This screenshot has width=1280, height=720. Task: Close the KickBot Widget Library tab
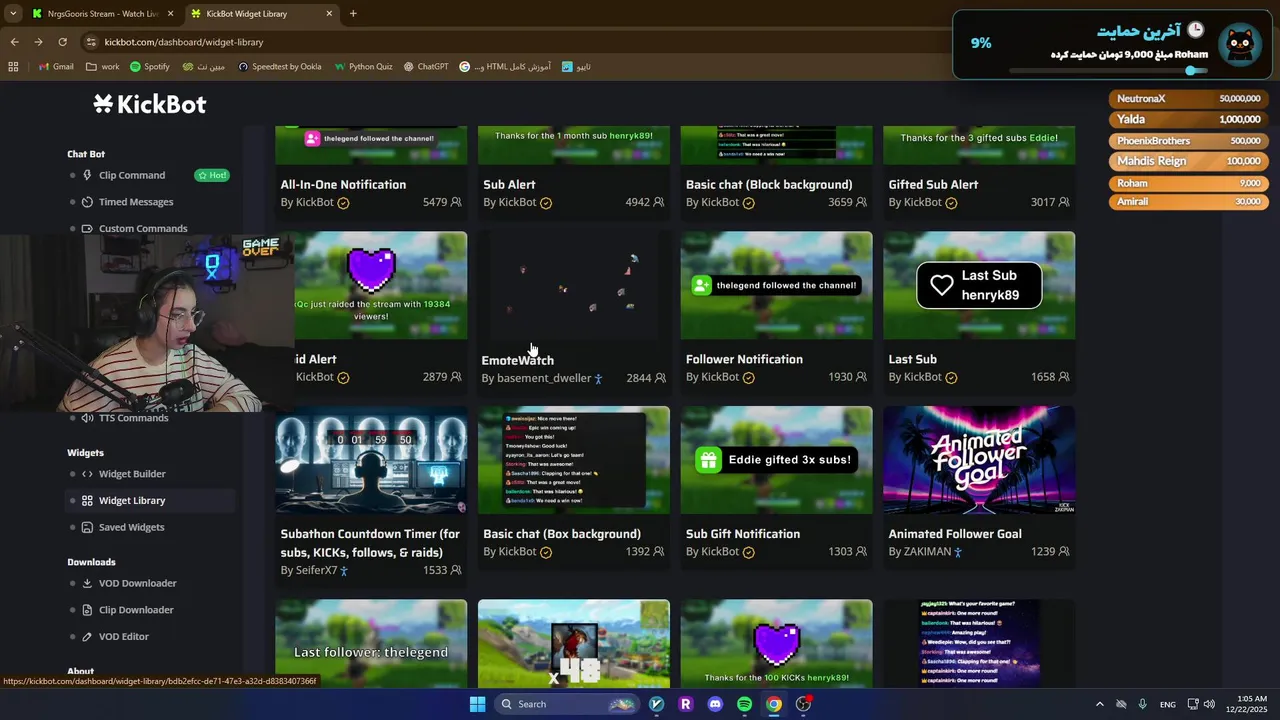[x=330, y=14]
